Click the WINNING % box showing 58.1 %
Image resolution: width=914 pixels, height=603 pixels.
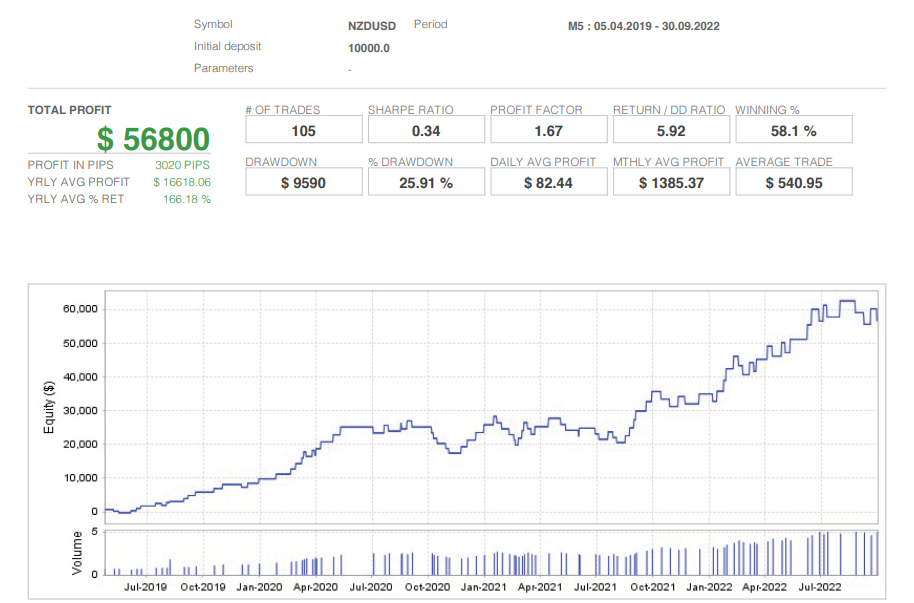[x=793, y=130]
